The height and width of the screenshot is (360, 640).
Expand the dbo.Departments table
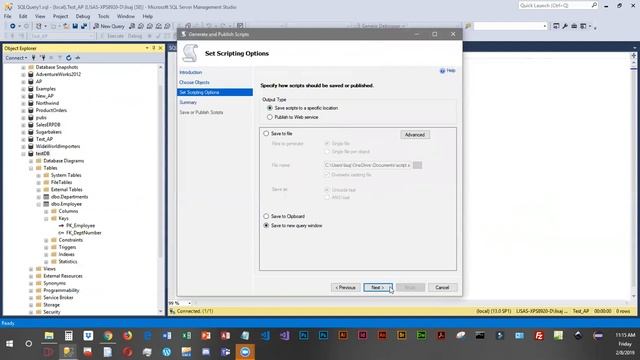point(39,197)
